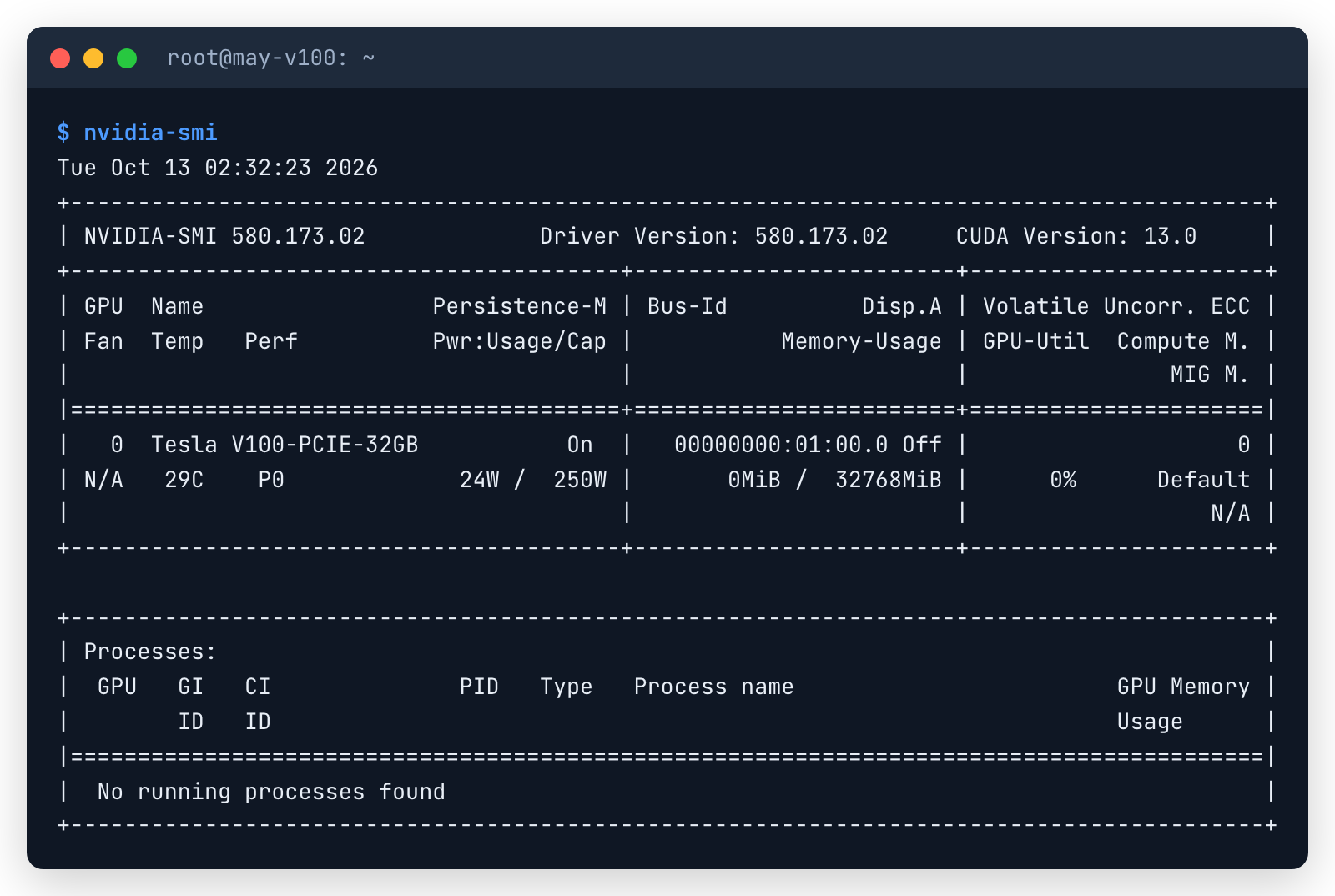Click the 'nvidia-smi' command text

coord(151,133)
